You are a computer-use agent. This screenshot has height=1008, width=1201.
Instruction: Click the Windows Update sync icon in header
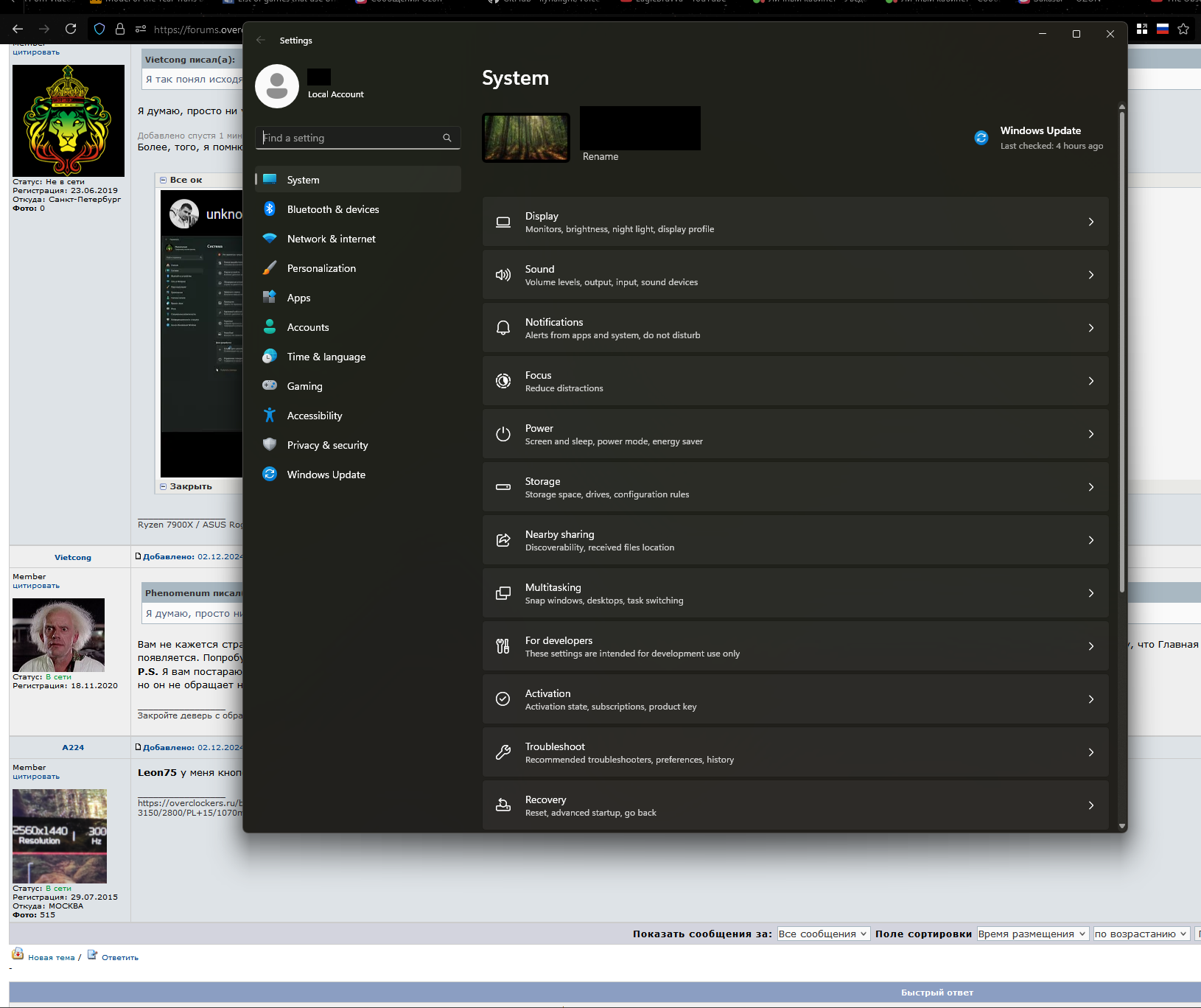pos(981,138)
